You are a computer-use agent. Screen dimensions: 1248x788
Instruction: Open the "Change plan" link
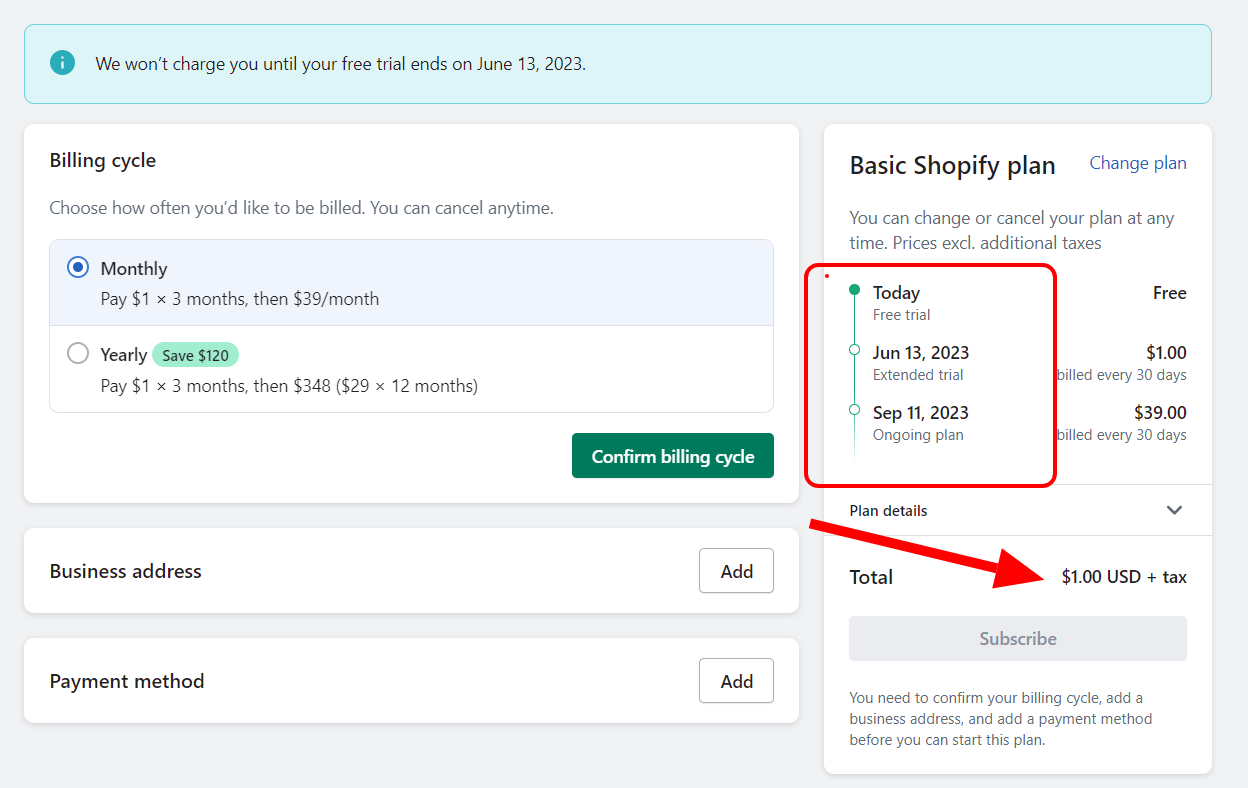[1137, 163]
